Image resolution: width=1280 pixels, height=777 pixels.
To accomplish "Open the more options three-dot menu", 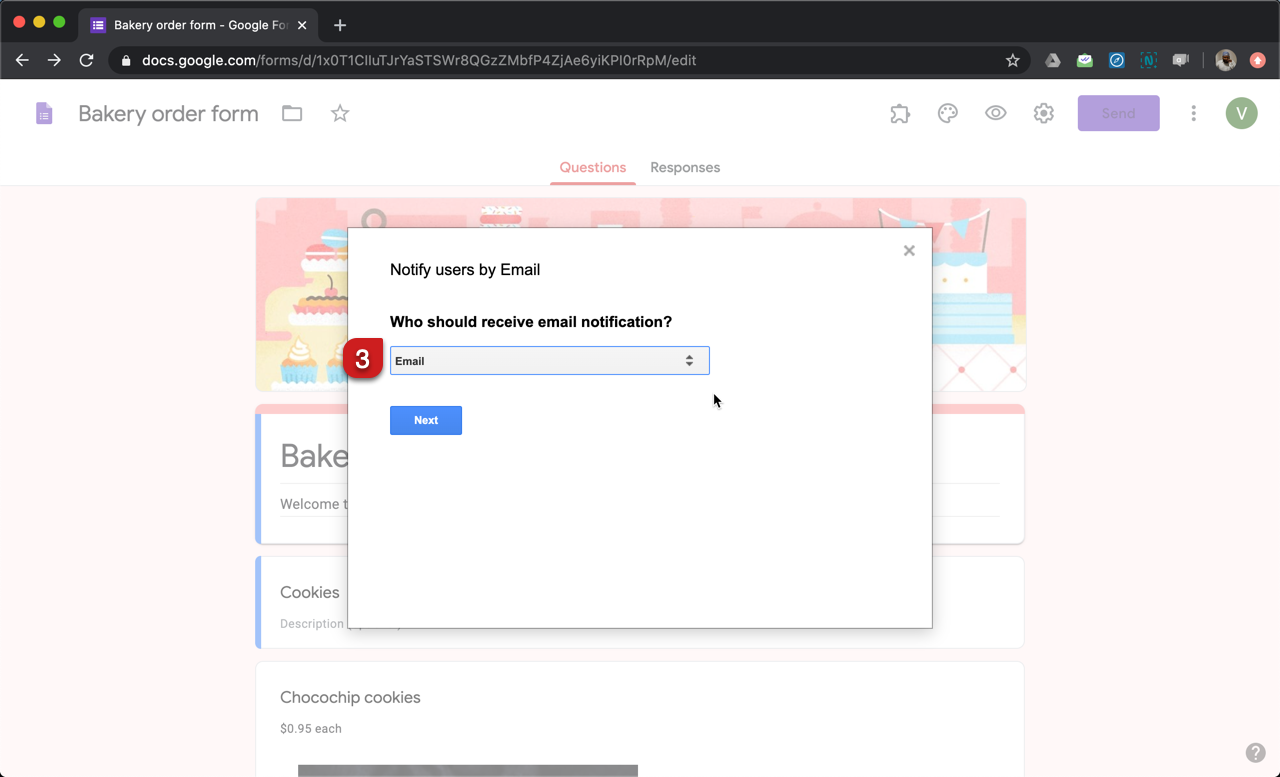I will [1193, 113].
